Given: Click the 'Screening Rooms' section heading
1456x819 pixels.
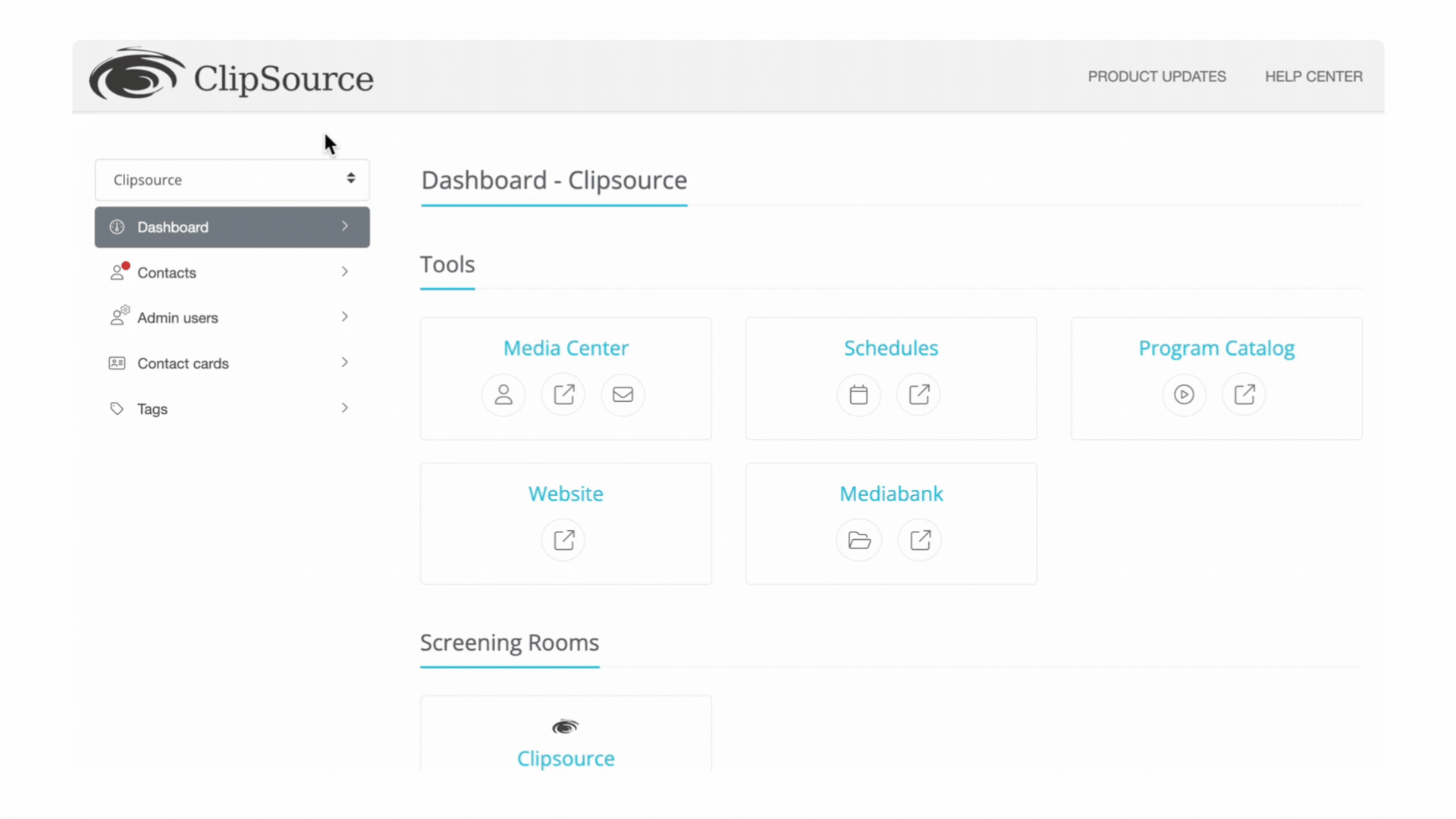Looking at the screenshot, I should pos(510,642).
